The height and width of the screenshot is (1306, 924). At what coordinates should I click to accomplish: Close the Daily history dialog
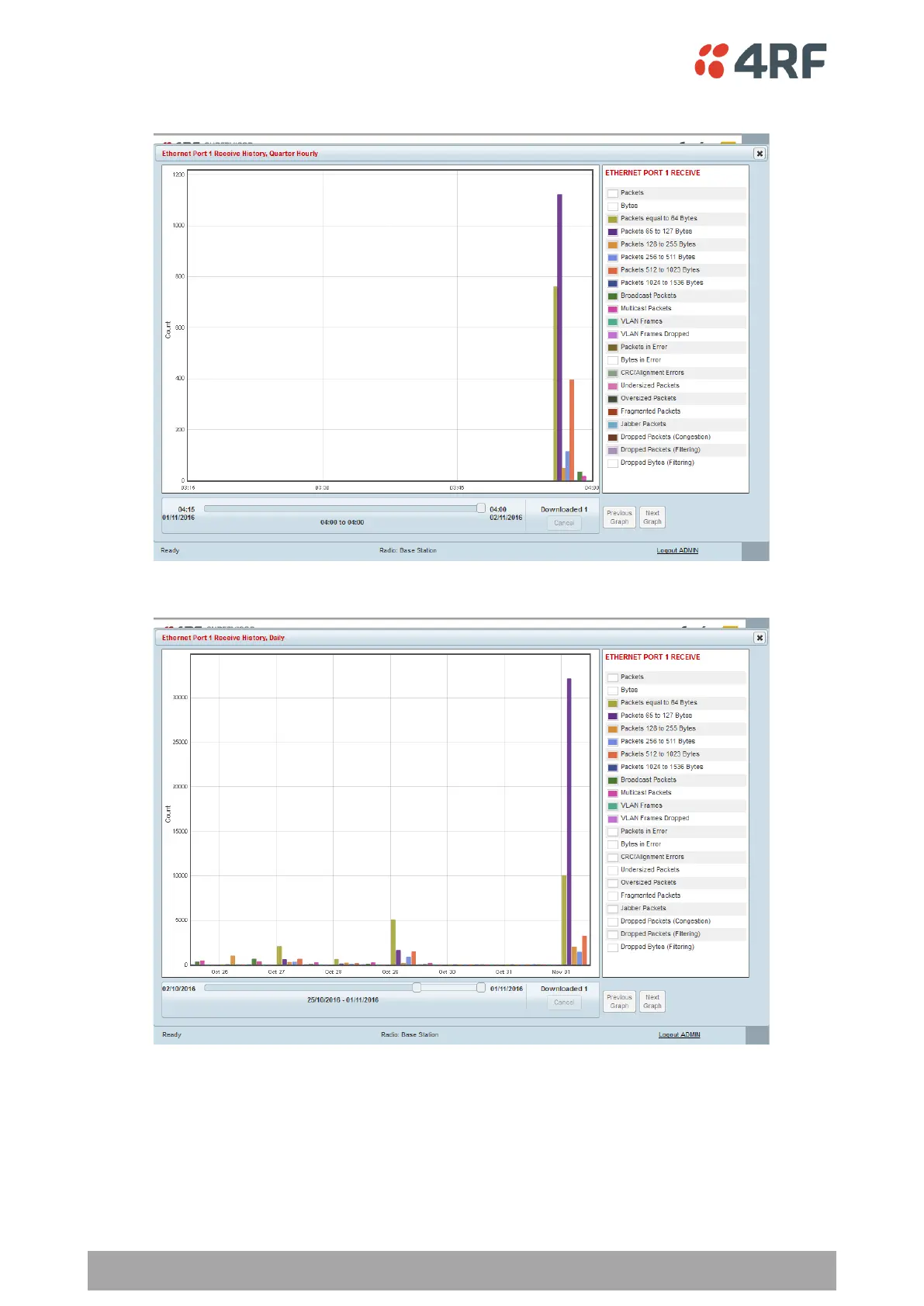coord(760,638)
